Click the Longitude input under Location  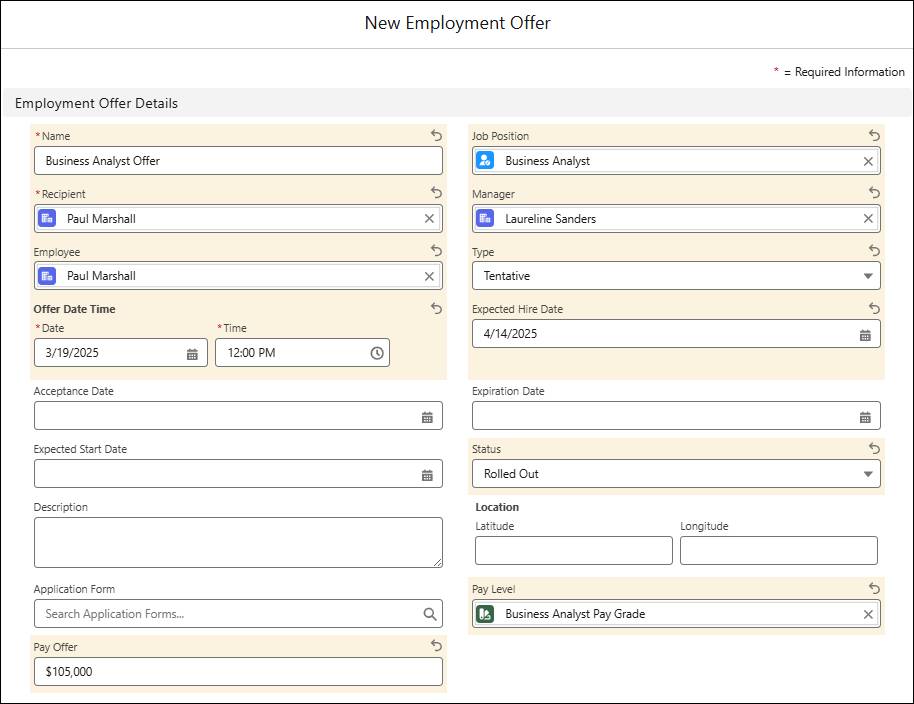tap(779, 550)
